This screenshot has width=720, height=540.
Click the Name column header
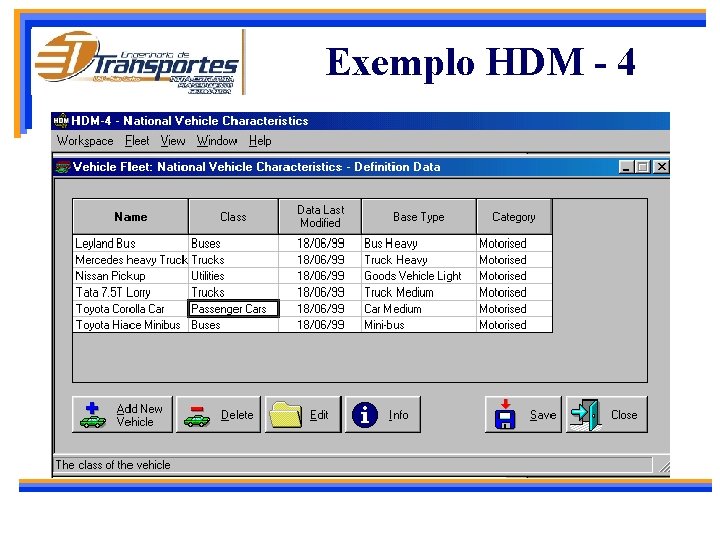coord(131,217)
